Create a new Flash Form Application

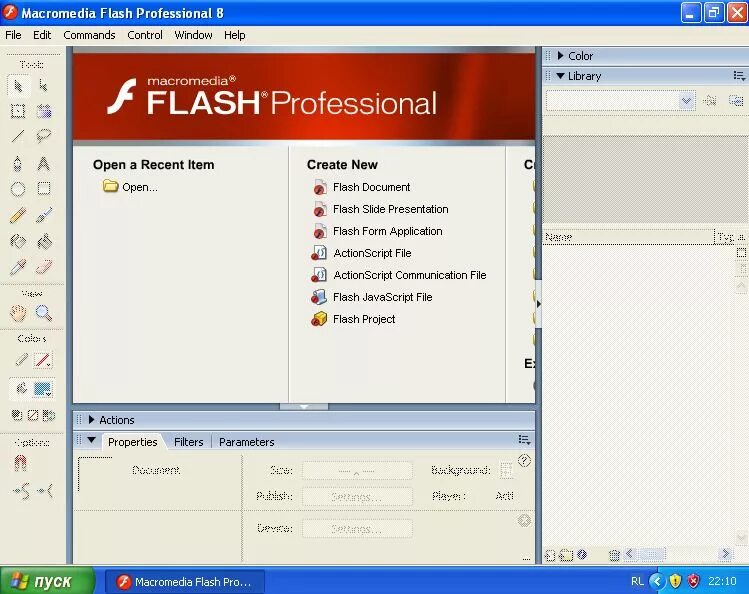(x=377, y=231)
